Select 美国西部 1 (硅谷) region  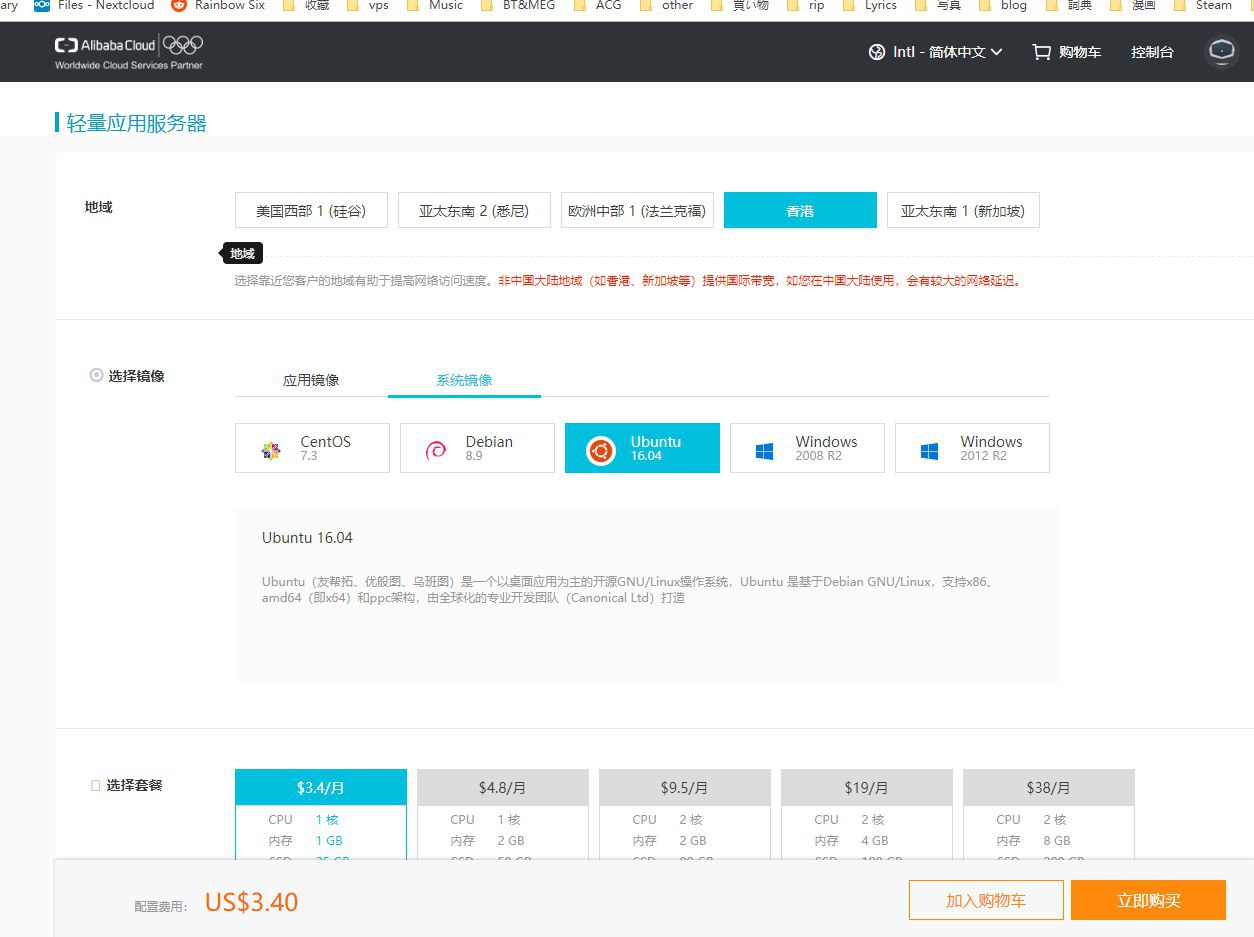[x=311, y=211]
